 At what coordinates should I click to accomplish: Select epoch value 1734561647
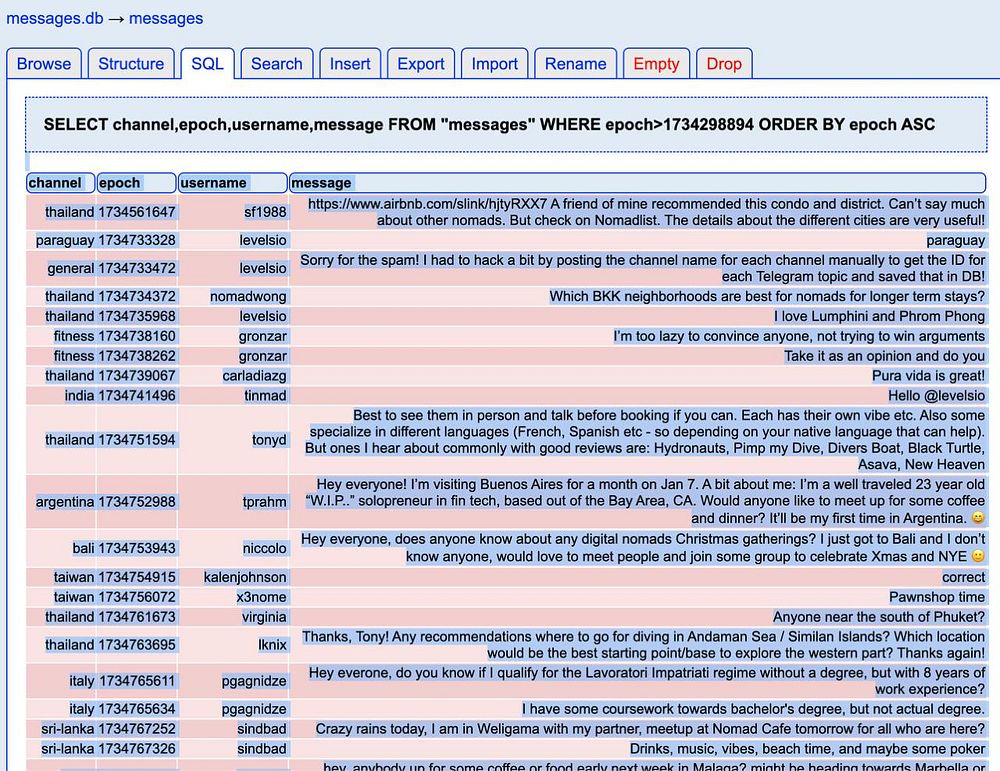(136, 212)
